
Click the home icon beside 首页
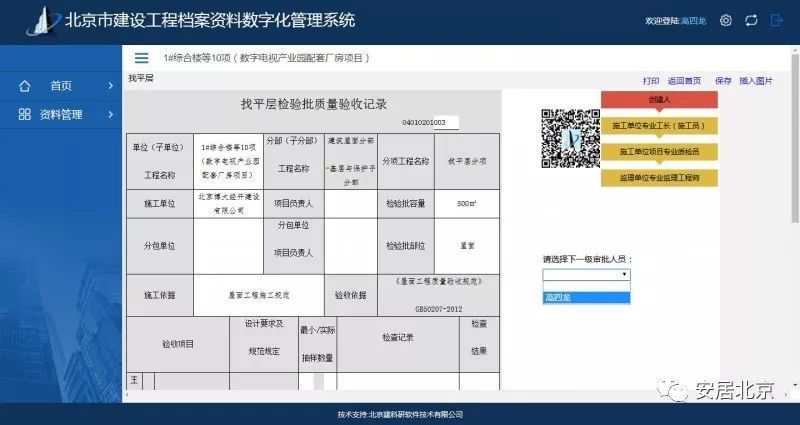(24, 86)
